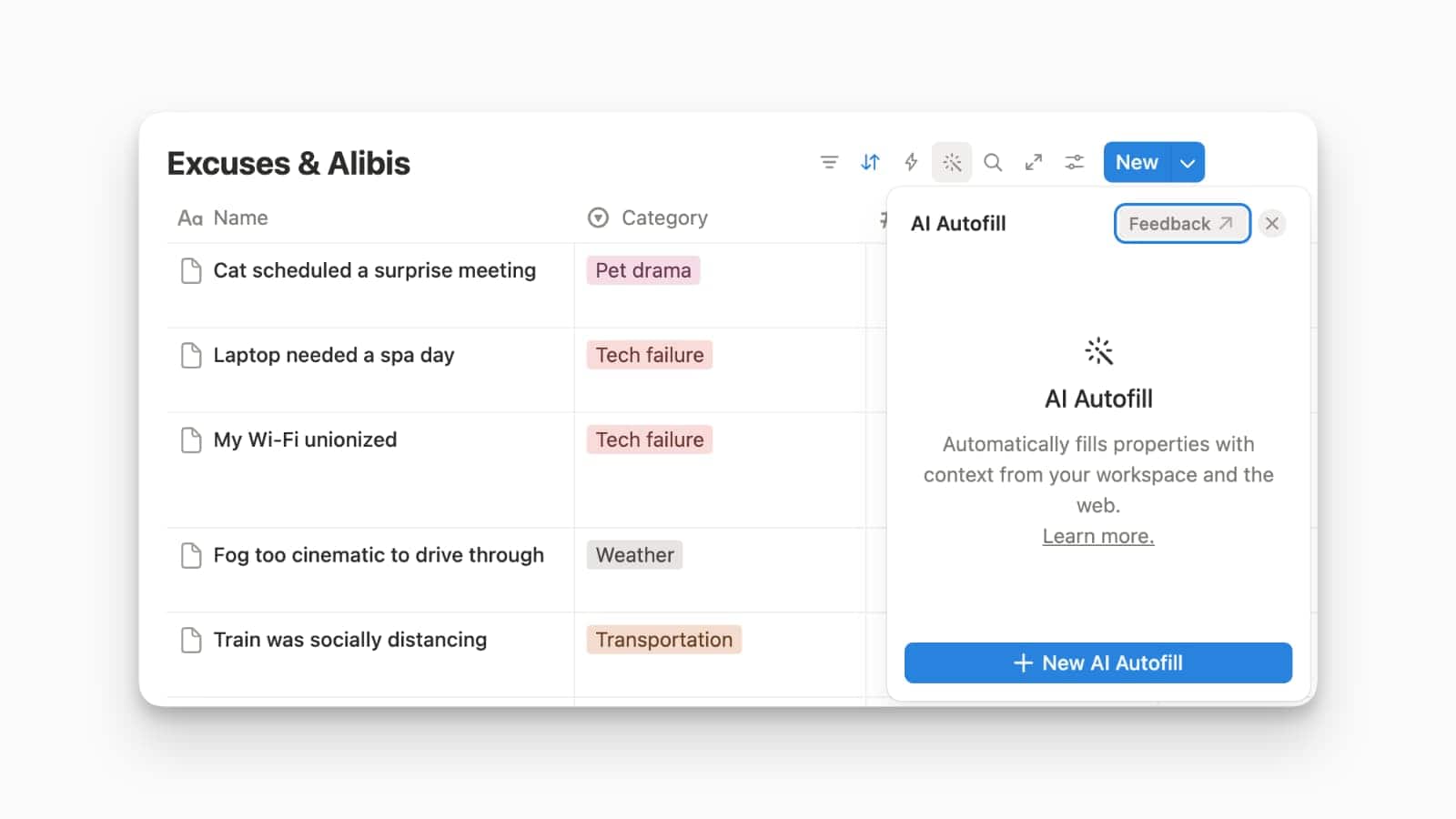Close the AI Autofill panel
This screenshot has height=819, width=1456.
pos(1272,224)
